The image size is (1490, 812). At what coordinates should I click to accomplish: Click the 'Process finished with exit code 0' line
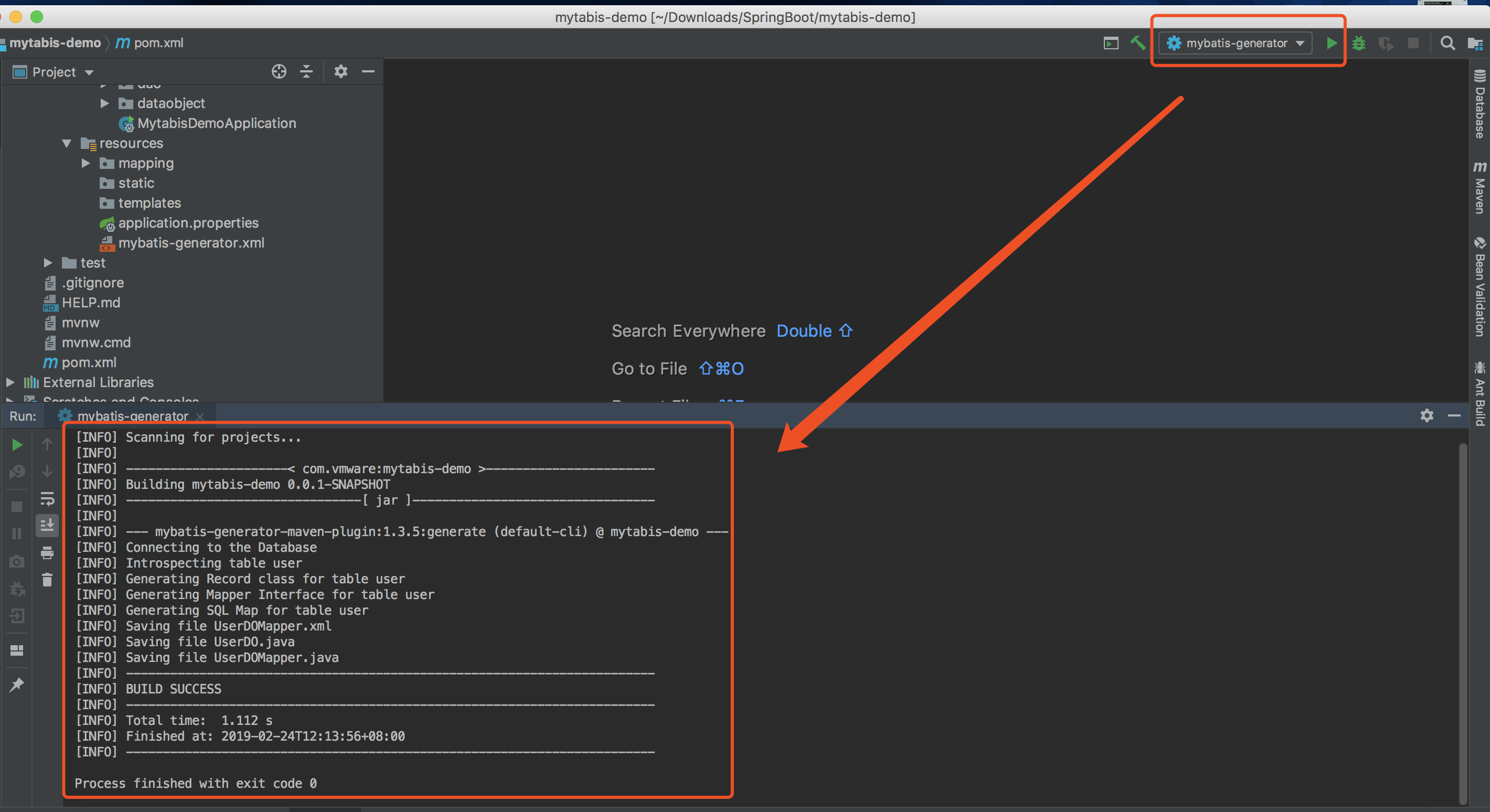pos(196,783)
